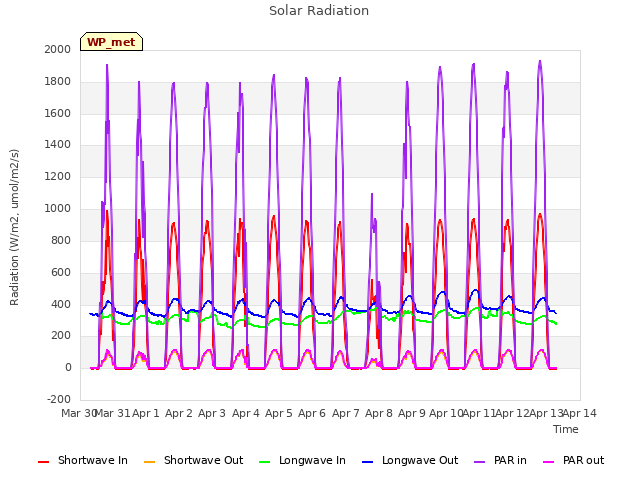The image size is (640, 480).
Task: Click the Mar 31 Shortwave In red peak
Action: 107,212
